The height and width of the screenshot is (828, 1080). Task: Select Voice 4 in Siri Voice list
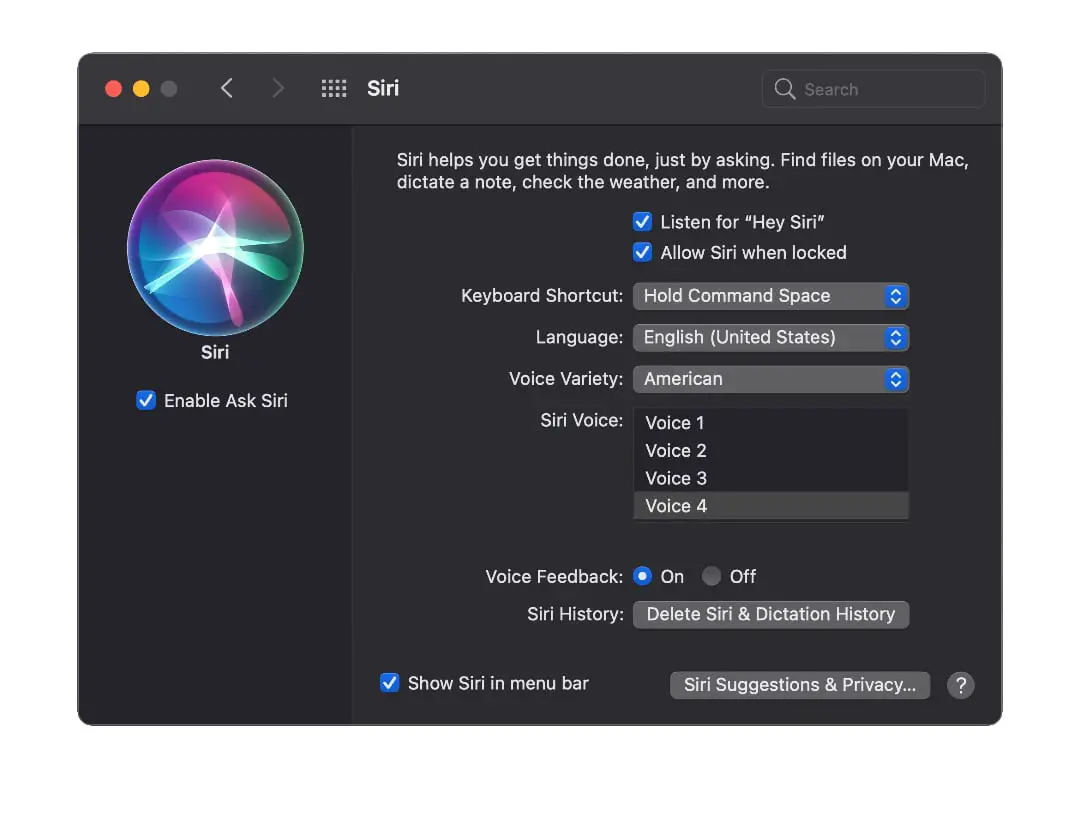tap(771, 506)
